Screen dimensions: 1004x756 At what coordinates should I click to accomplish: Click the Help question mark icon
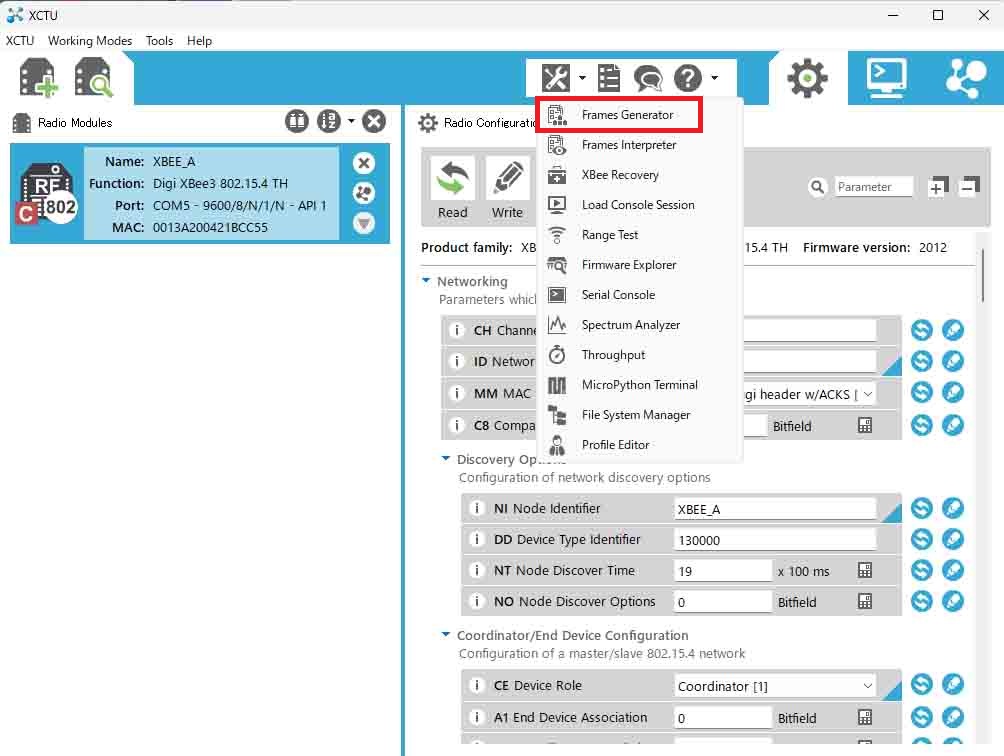[x=688, y=78]
